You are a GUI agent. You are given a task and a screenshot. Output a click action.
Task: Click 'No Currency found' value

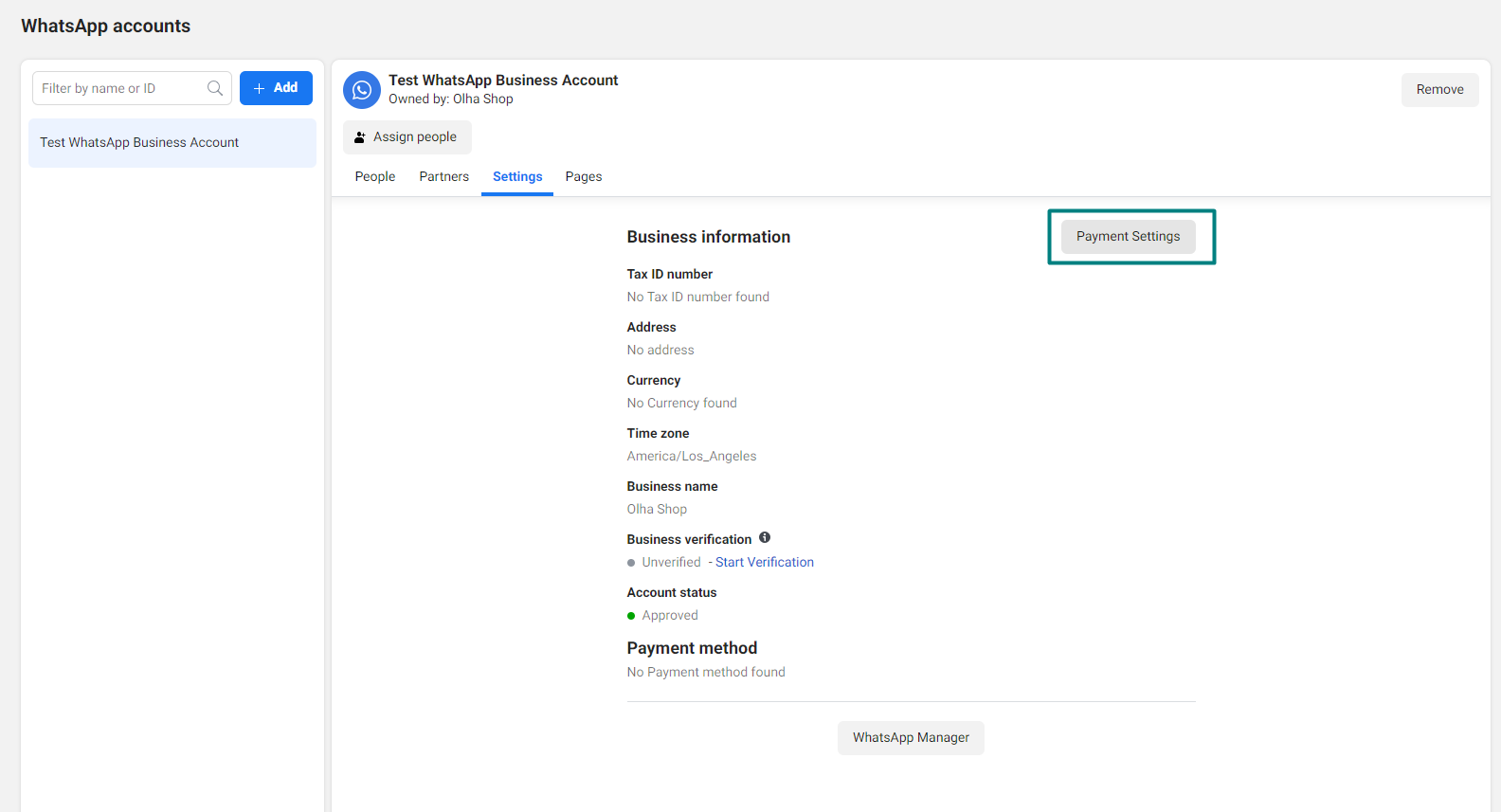click(x=682, y=403)
